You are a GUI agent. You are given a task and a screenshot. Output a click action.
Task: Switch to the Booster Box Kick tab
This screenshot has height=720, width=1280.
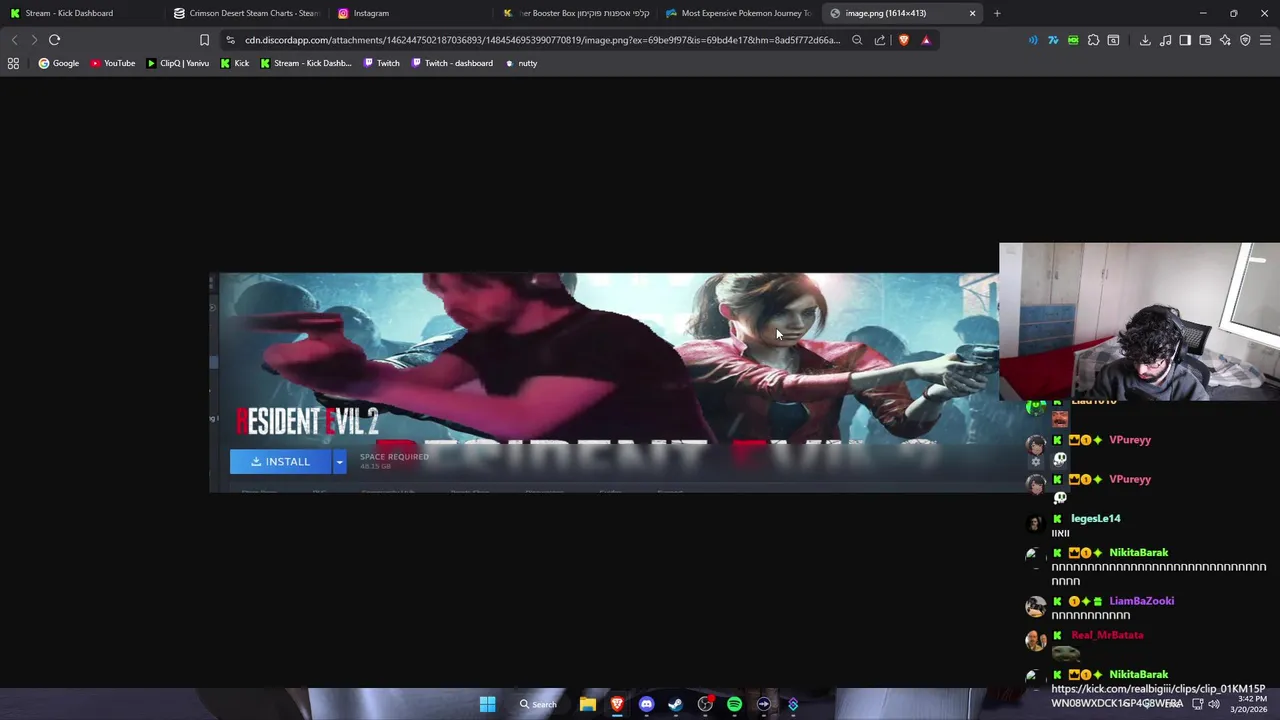click(x=577, y=13)
